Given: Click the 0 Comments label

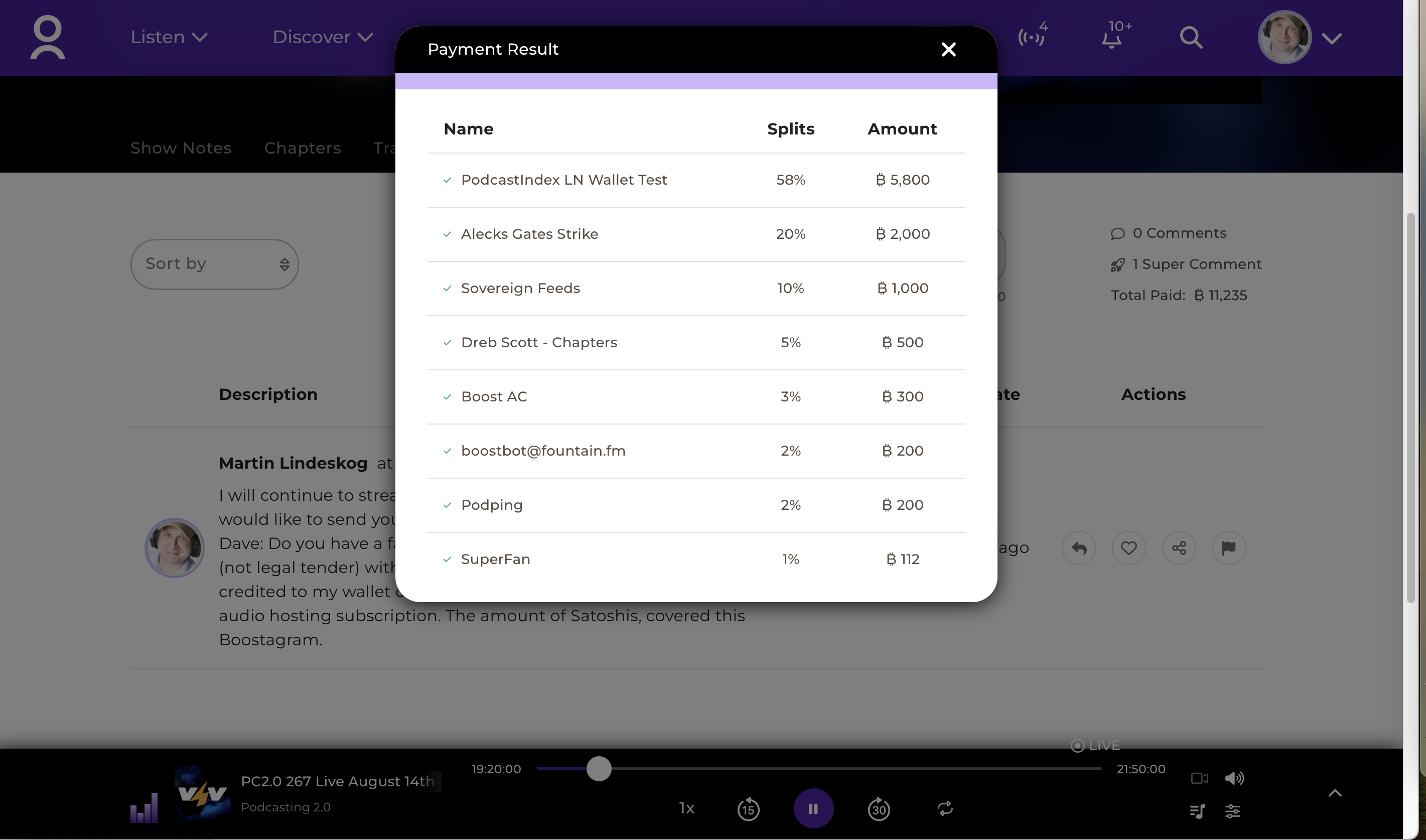Looking at the screenshot, I should pos(1179,234).
